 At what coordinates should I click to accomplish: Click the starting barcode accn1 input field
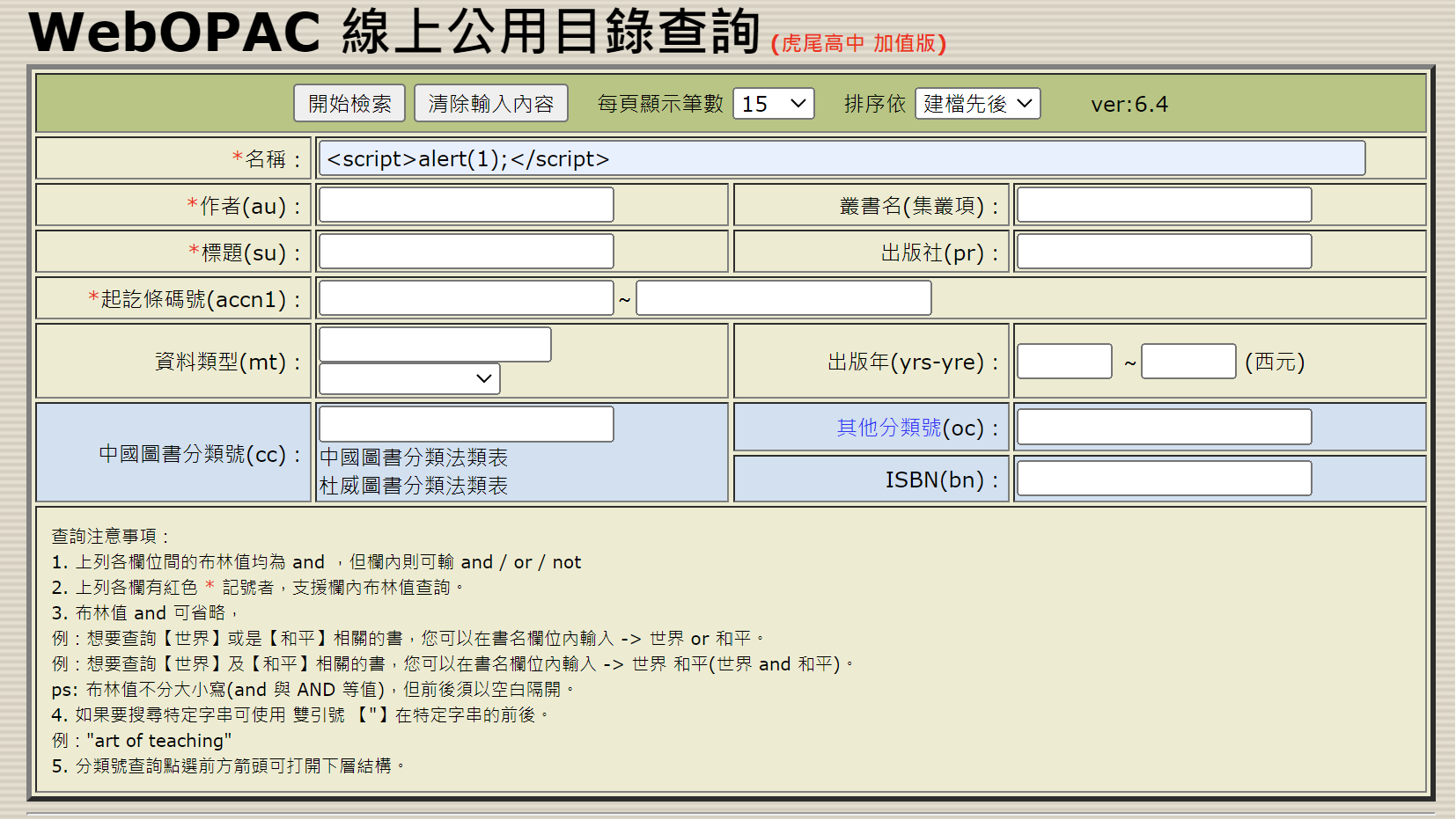coord(467,298)
